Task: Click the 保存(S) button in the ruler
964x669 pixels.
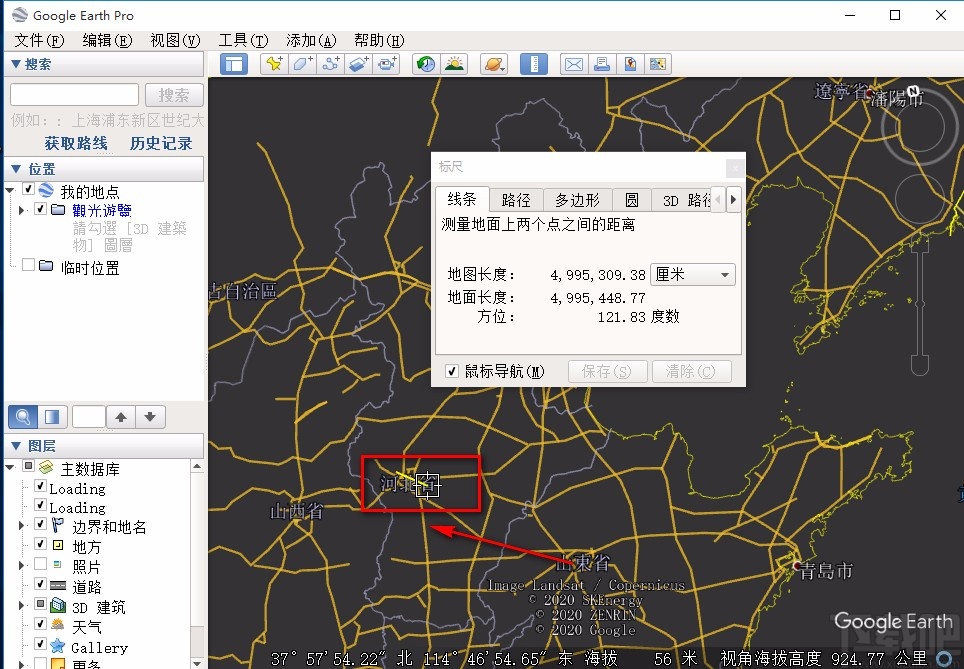Action: [607, 371]
